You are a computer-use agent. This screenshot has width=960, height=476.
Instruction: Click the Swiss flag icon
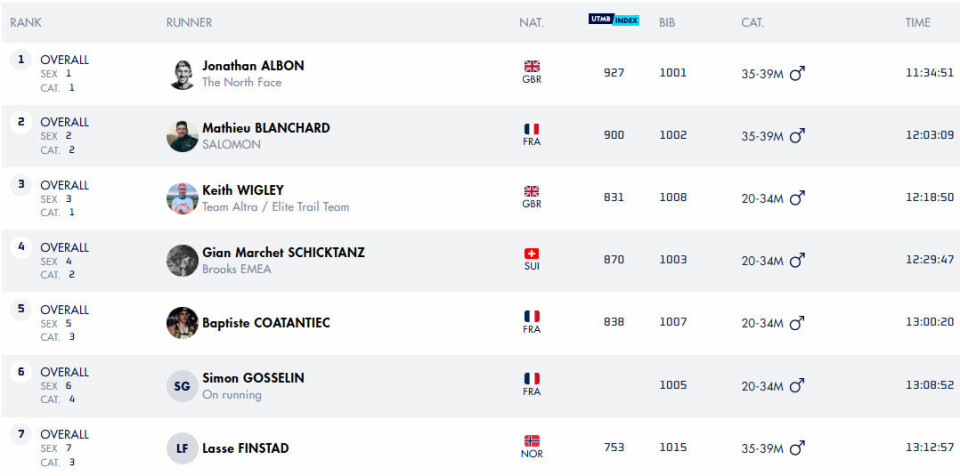pos(532,254)
